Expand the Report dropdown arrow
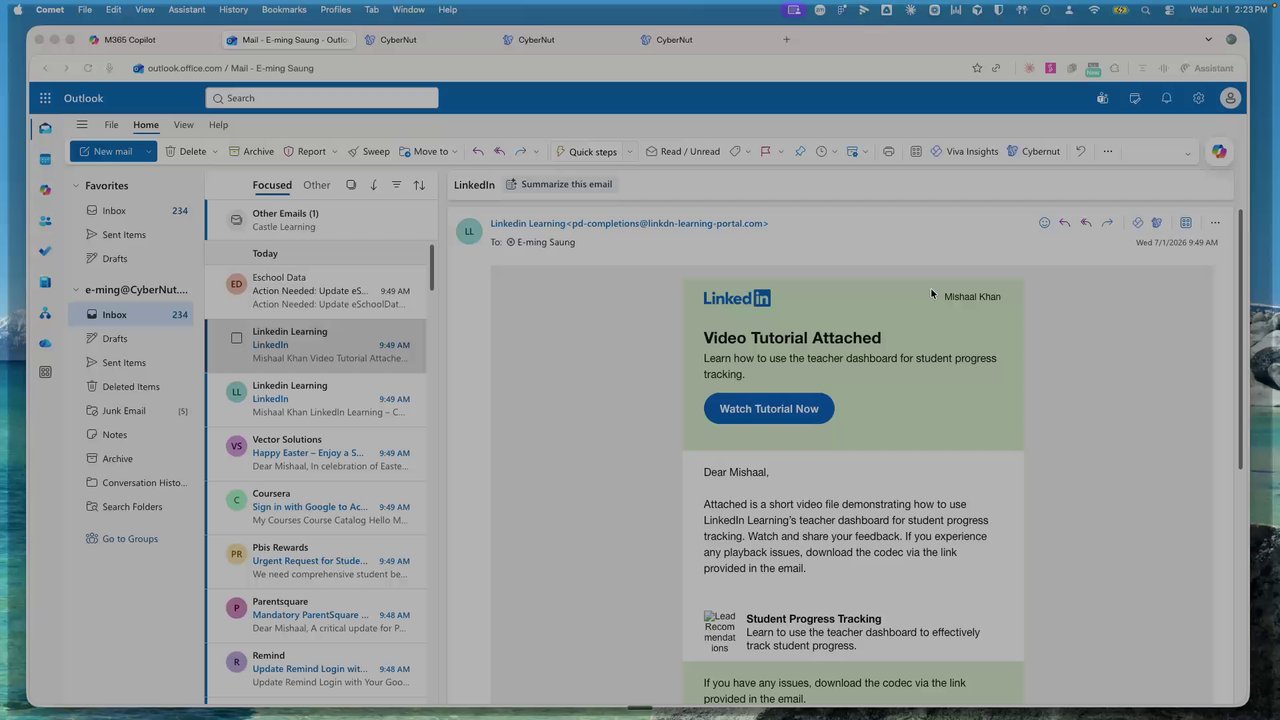Screen dimensions: 1280x720 click(334, 152)
